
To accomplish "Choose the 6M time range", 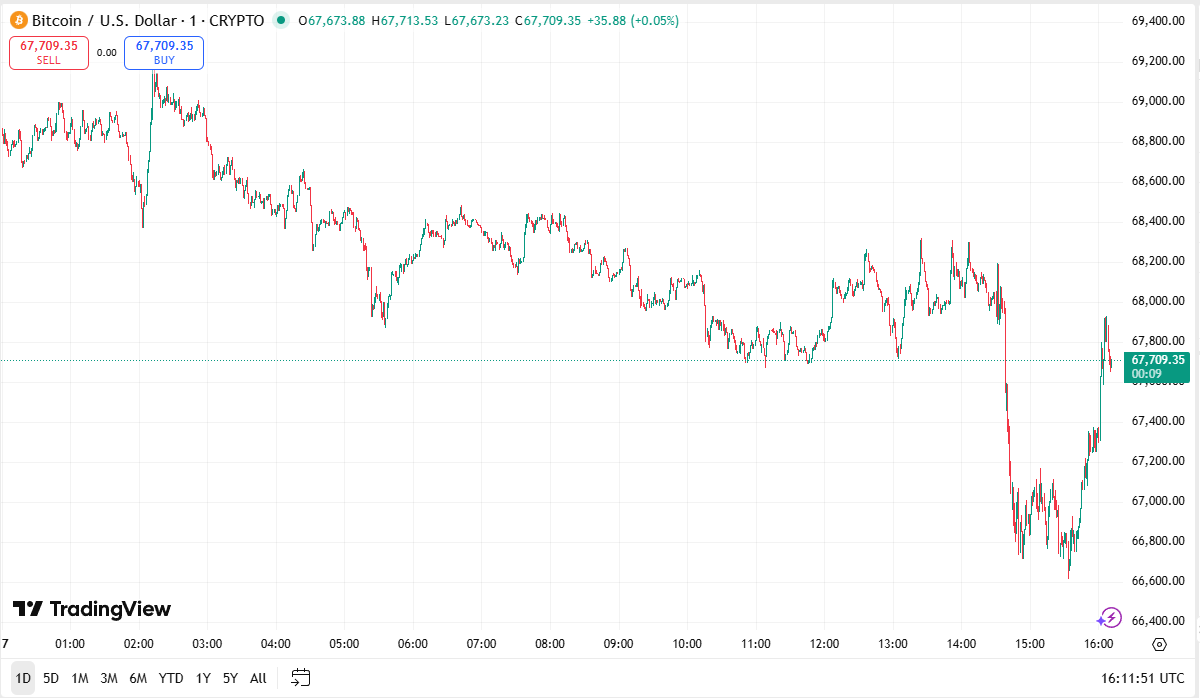I will click(138, 678).
